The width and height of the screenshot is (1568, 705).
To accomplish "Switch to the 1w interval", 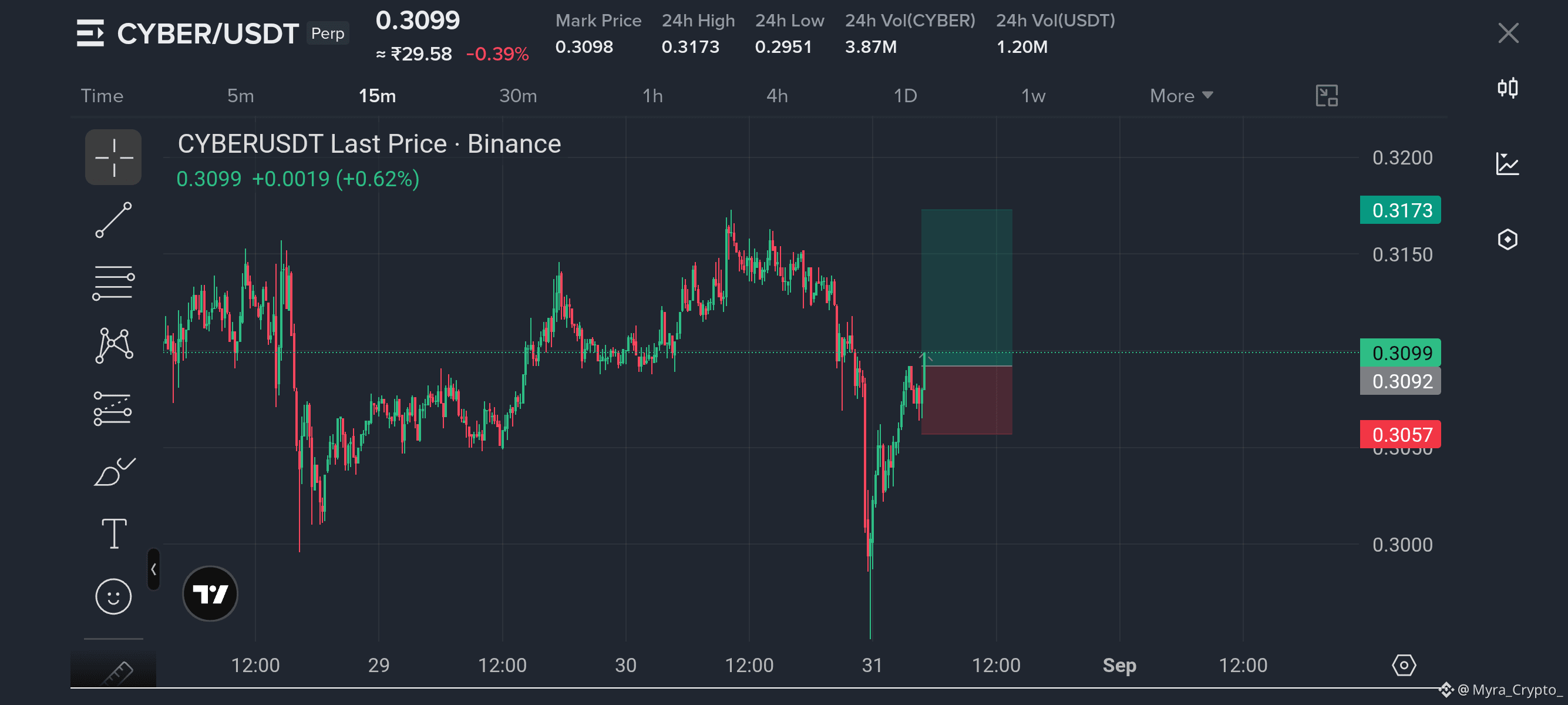I will (1033, 96).
